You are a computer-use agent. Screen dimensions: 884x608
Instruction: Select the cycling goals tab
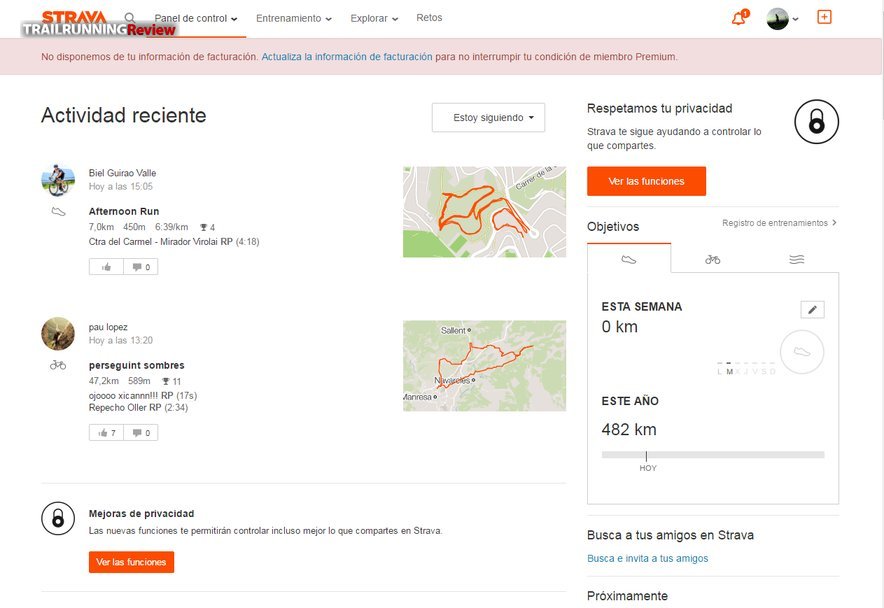pyautogui.click(x=713, y=259)
